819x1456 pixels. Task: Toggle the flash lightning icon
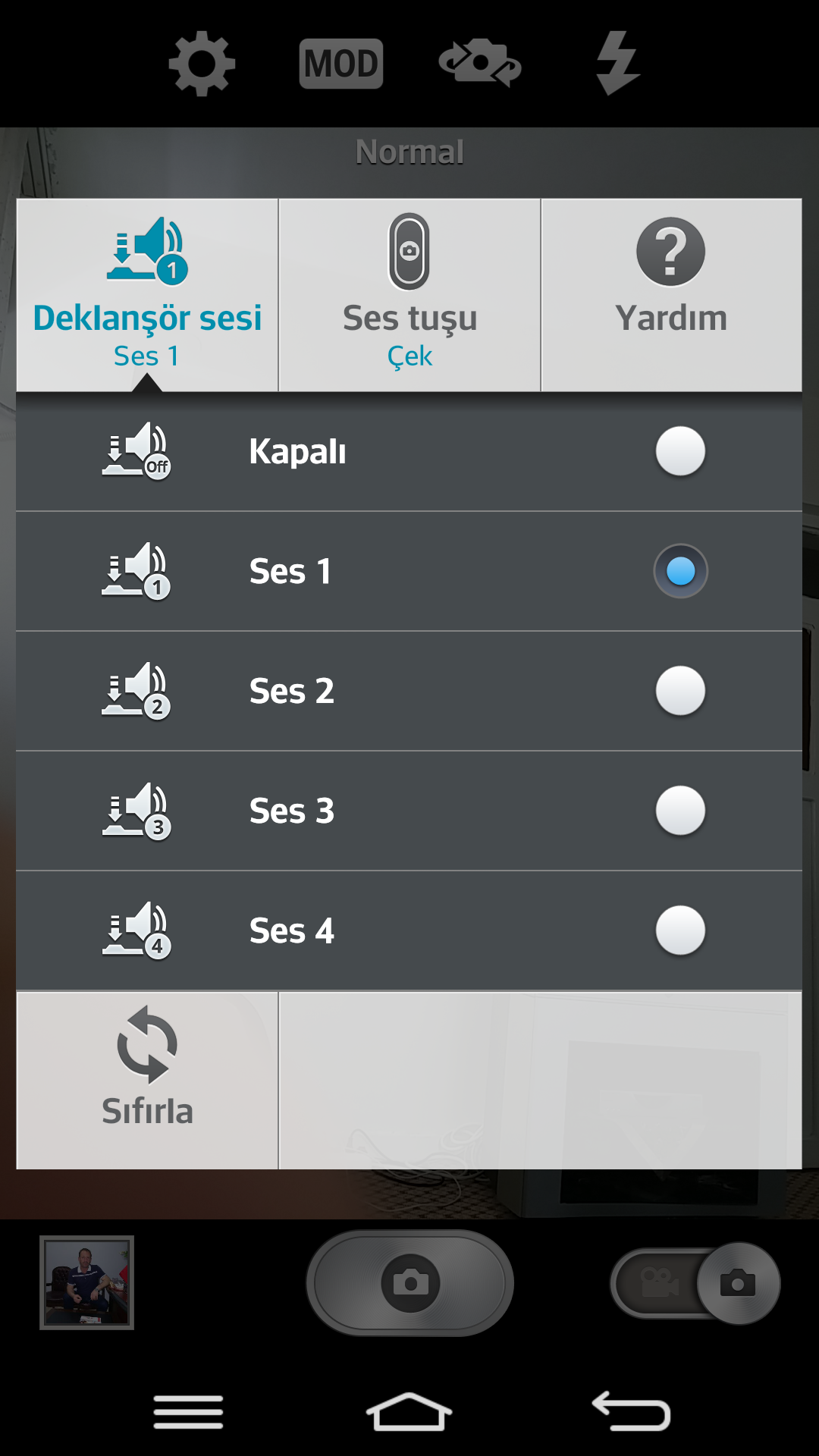pyautogui.click(x=618, y=63)
